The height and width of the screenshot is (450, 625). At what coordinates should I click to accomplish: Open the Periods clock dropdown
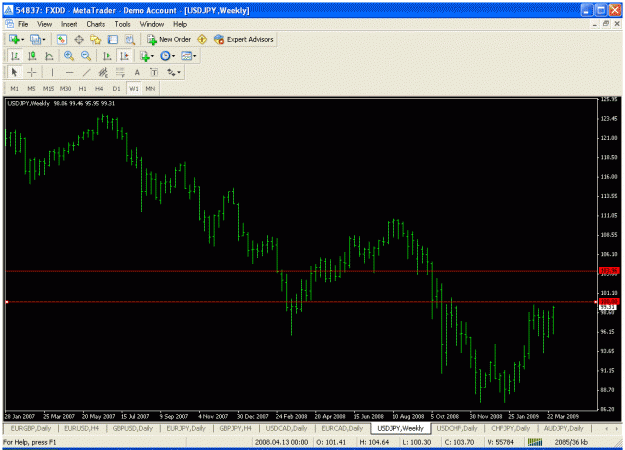167,56
